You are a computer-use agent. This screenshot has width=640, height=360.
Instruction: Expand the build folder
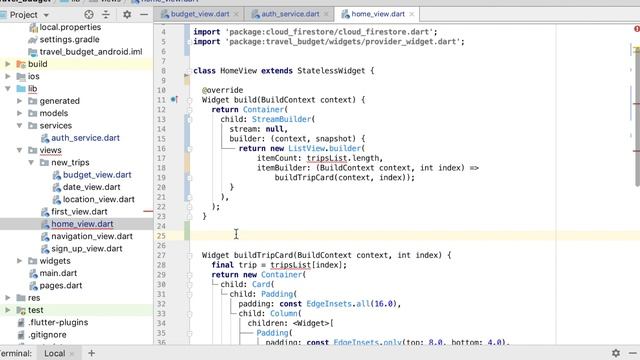7,64
